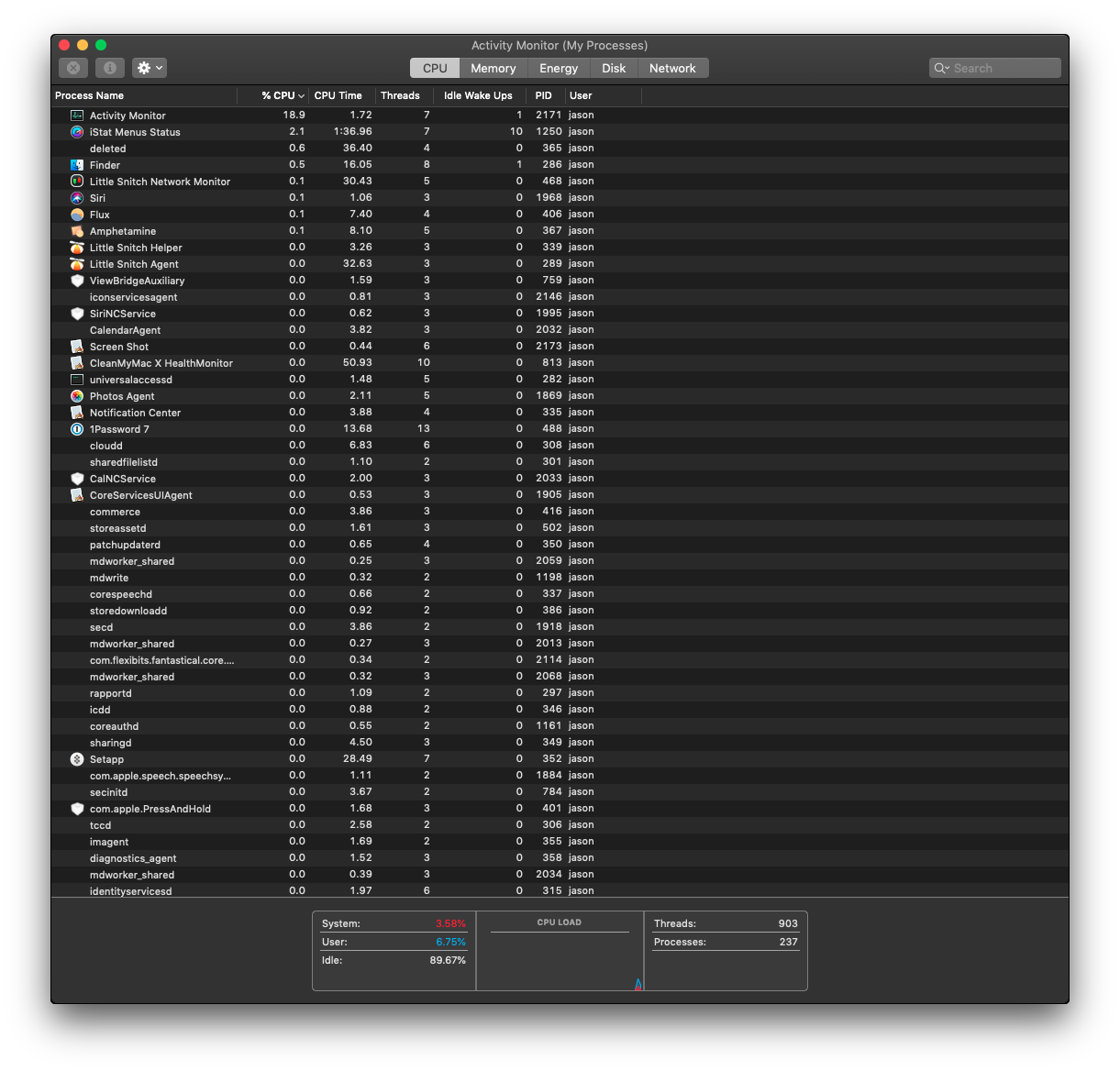Screen dimensions: 1120x1071
Task: Click the Screen Shot process icon
Action: coord(77,347)
